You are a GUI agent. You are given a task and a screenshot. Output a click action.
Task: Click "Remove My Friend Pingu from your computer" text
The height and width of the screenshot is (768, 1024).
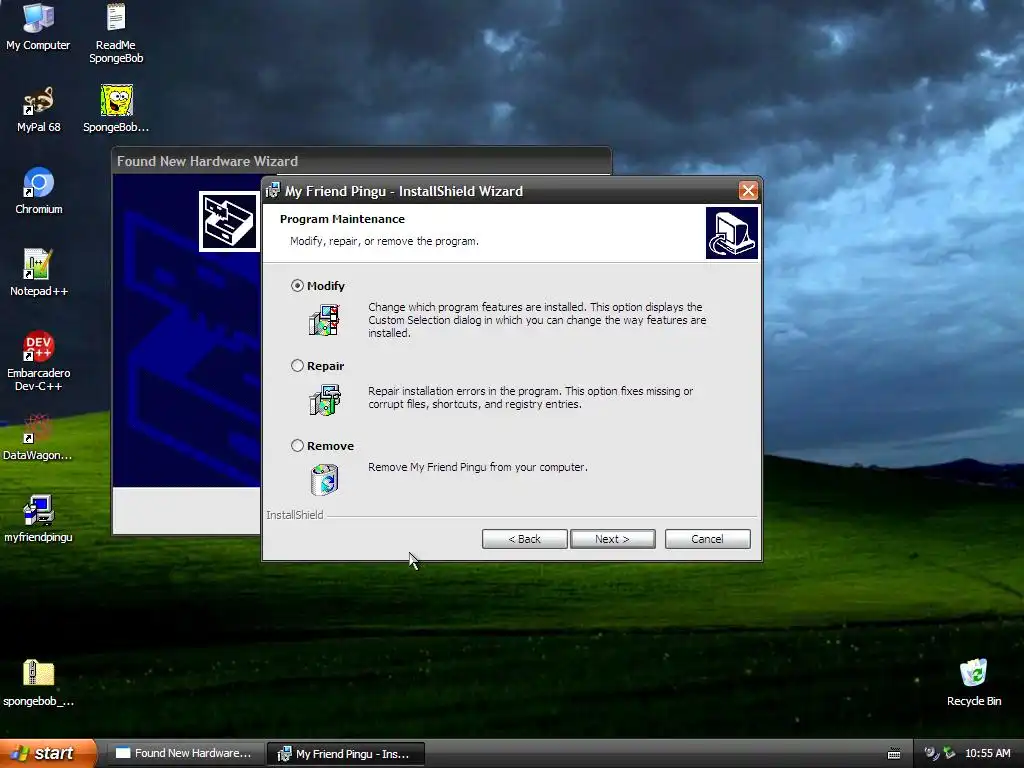478,467
